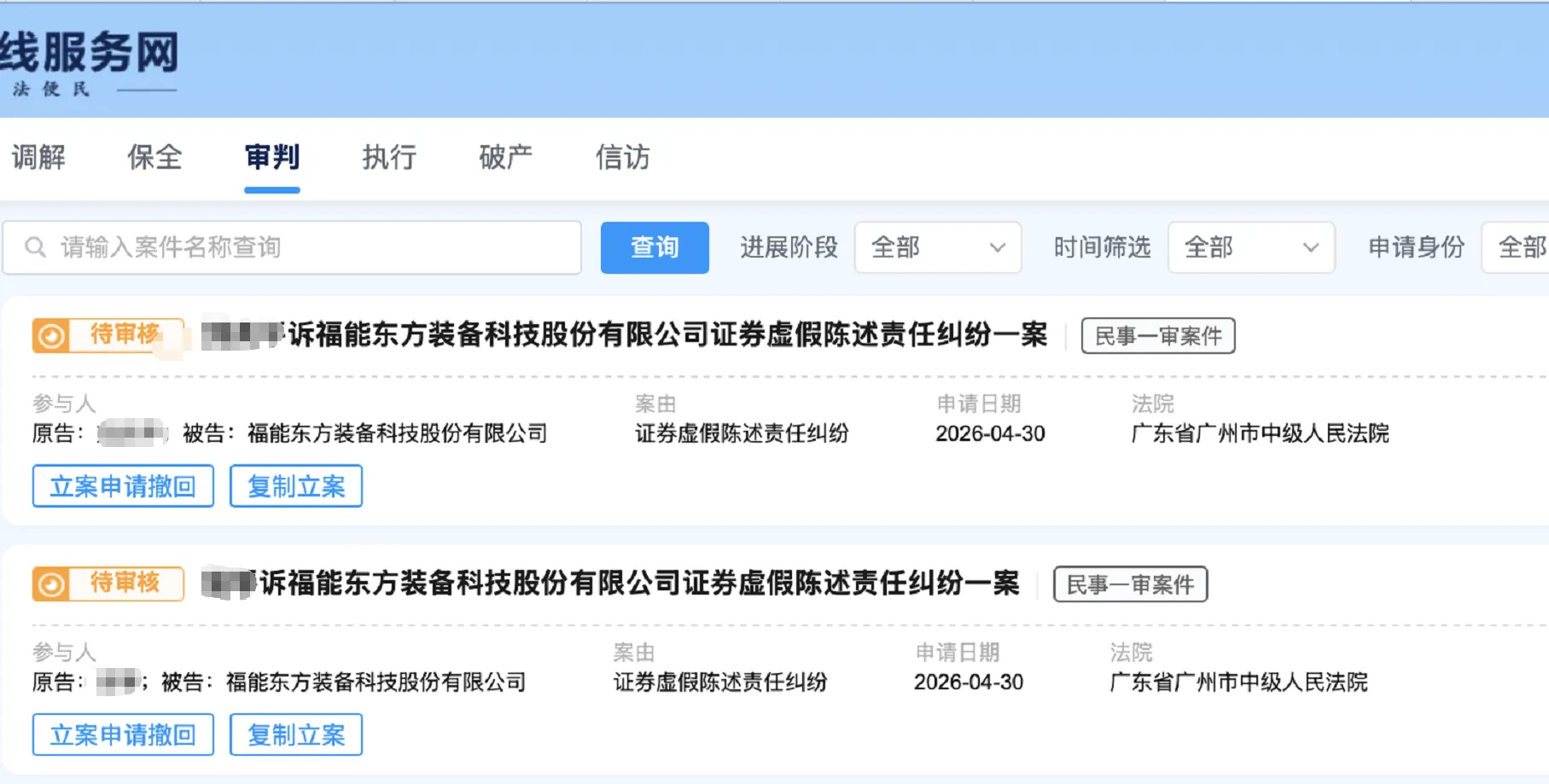Click the second case's 民事一审案件 tag

pyautogui.click(x=1130, y=584)
